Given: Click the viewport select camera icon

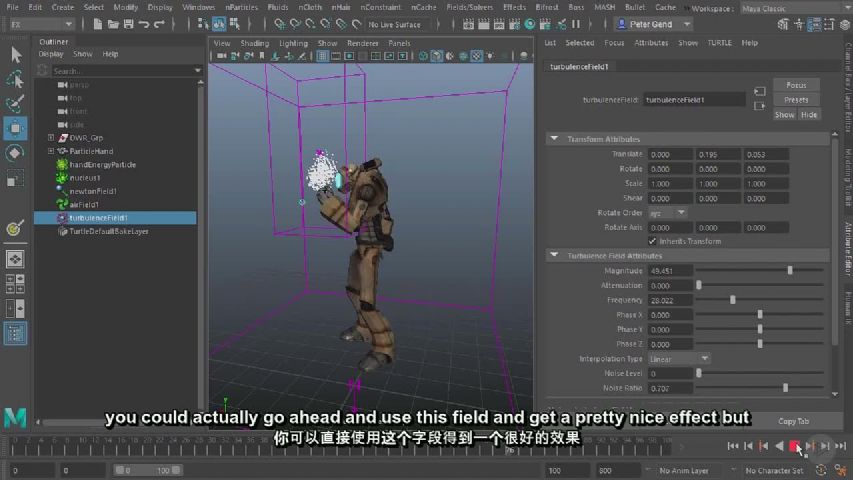Looking at the screenshot, I should [x=221, y=56].
